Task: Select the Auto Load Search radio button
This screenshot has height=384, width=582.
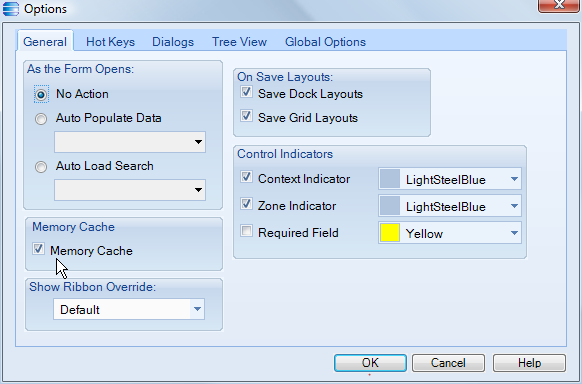Action: click(41, 167)
